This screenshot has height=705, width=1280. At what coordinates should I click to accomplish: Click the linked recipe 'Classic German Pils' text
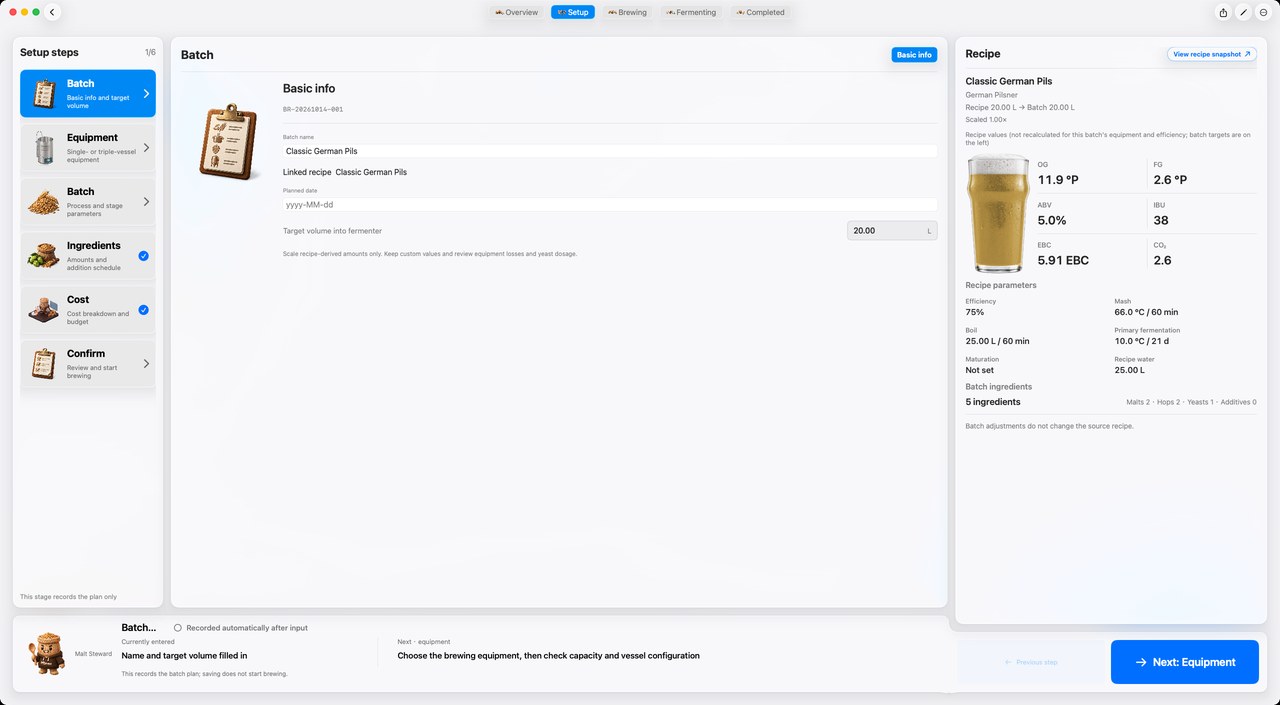pos(371,172)
